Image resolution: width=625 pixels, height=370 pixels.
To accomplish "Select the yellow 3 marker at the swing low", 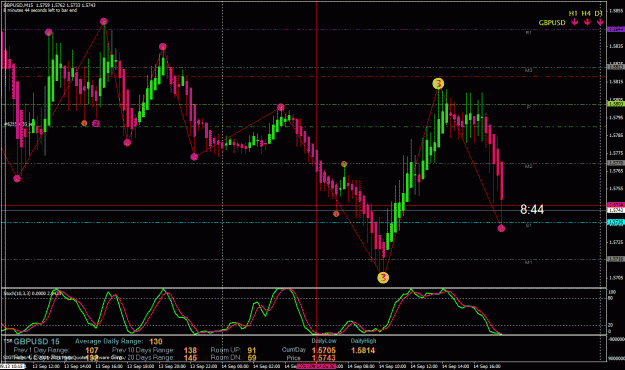I will (x=383, y=277).
